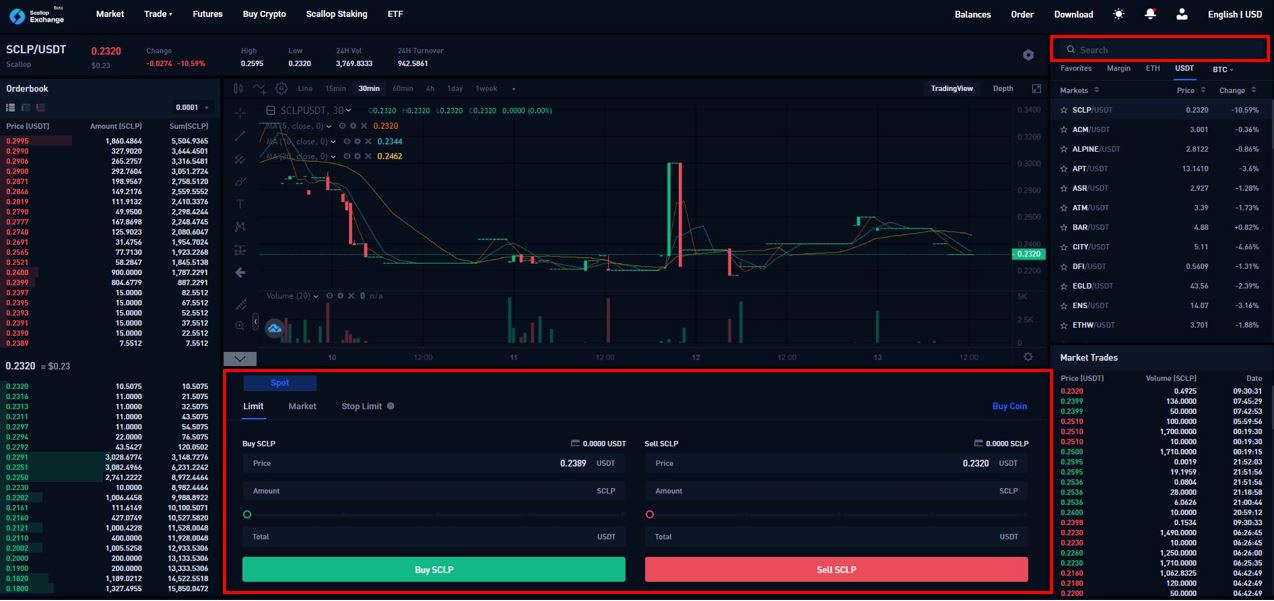This screenshot has height=601, width=1274.
Task: Open BTC market group dropdown
Action: pos(1223,69)
